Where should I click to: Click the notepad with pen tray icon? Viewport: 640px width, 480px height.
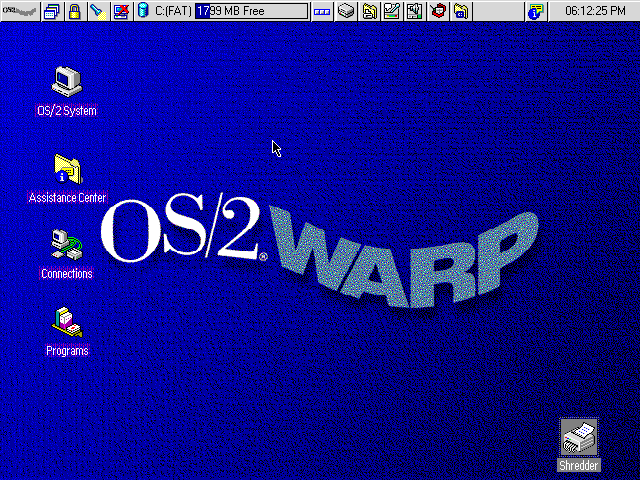[392, 11]
